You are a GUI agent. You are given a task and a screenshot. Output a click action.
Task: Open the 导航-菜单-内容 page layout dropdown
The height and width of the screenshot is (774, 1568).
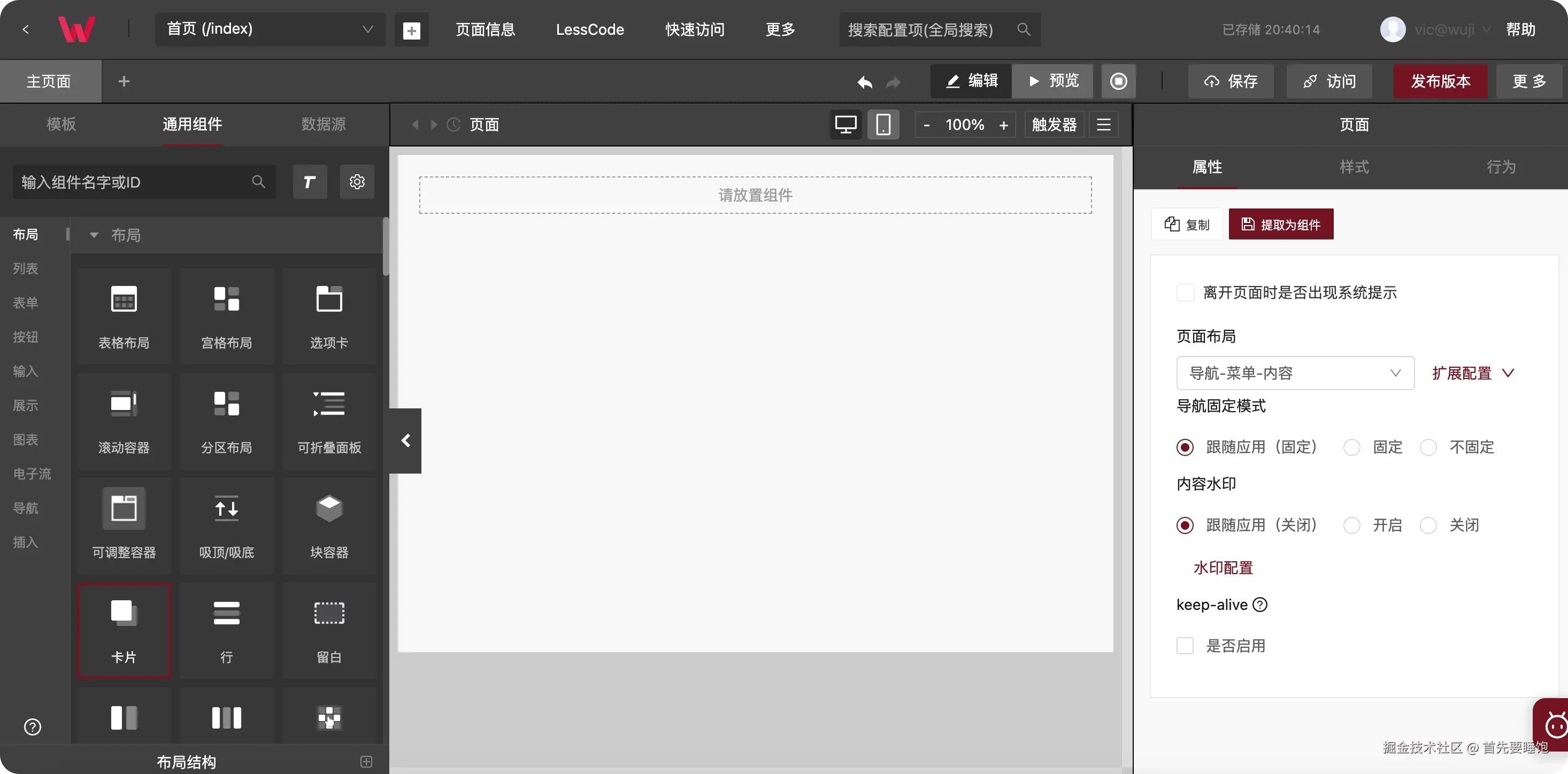(1295, 373)
